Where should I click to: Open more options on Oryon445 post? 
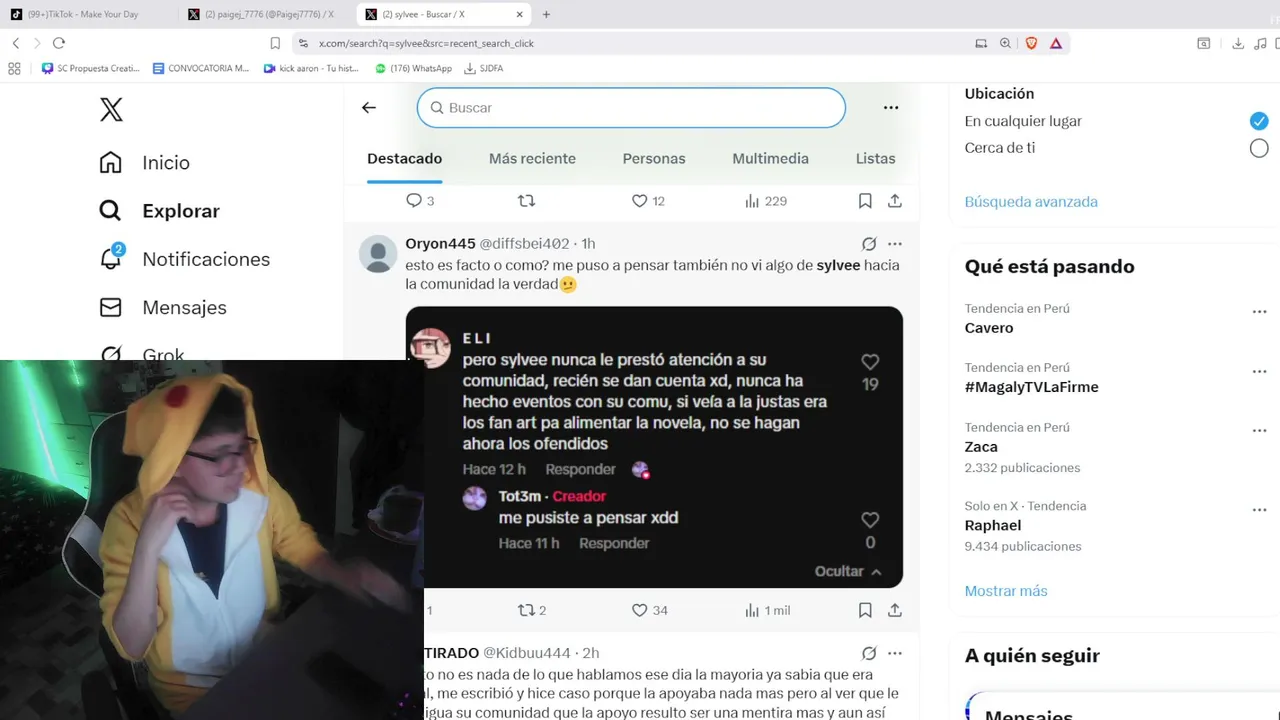(895, 244)
